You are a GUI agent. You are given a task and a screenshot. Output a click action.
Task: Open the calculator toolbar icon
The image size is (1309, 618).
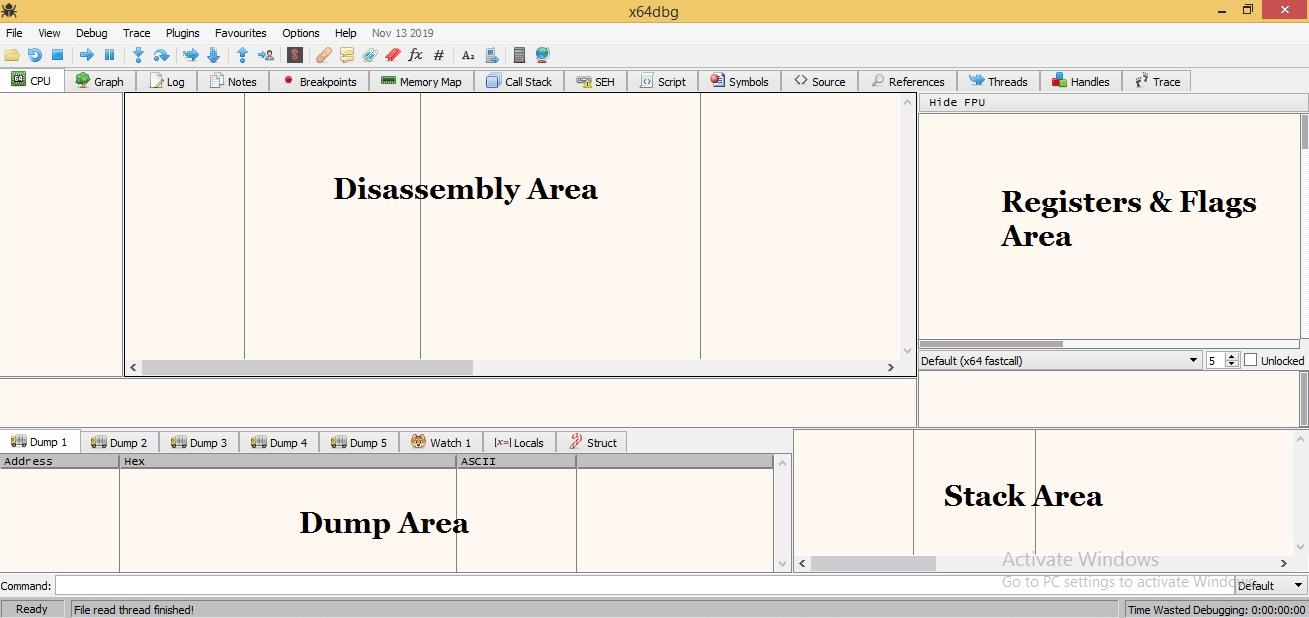[519, 55]
